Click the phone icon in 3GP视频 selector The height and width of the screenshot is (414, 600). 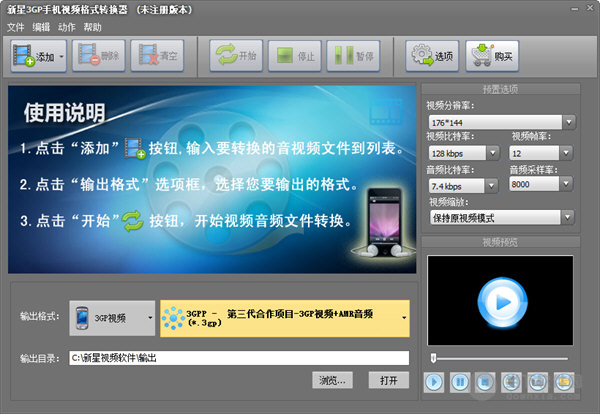click(82, 318)
